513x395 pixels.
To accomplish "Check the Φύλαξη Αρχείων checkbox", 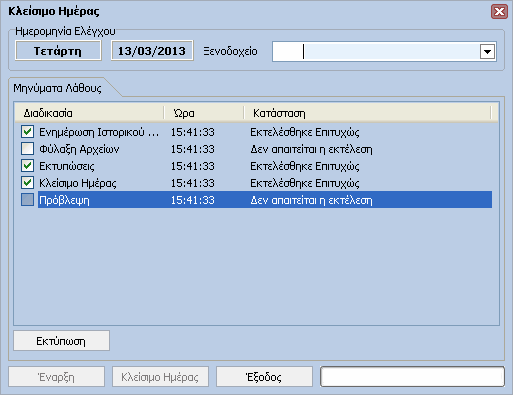I will click(x=27, y=149).
